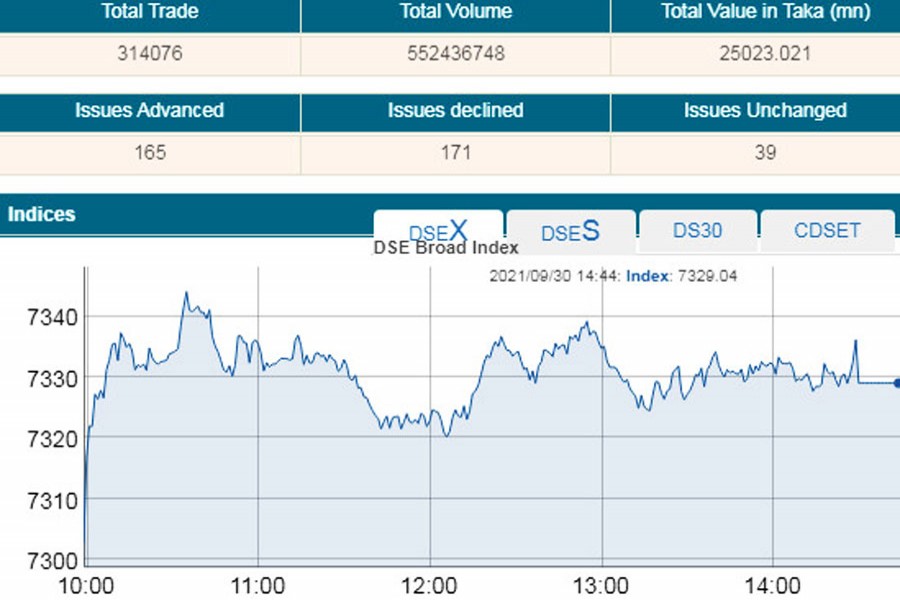Click the Total Value in Taka header
The height and width of the screenshot is (600, 900).
[765, 13]
